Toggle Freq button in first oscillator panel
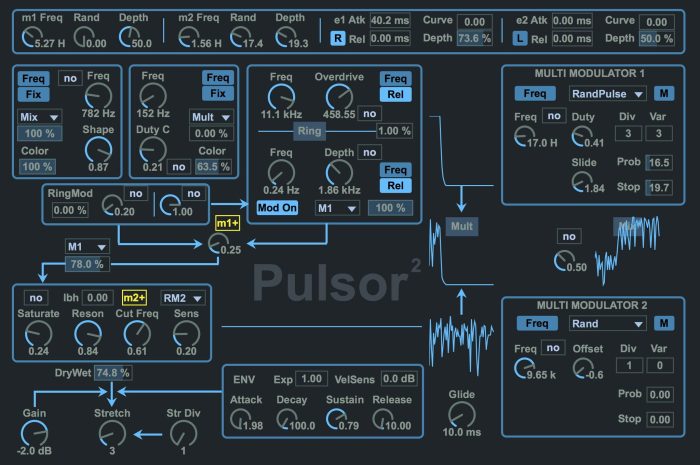The image size is (700, 465). [x=33, y=79]
